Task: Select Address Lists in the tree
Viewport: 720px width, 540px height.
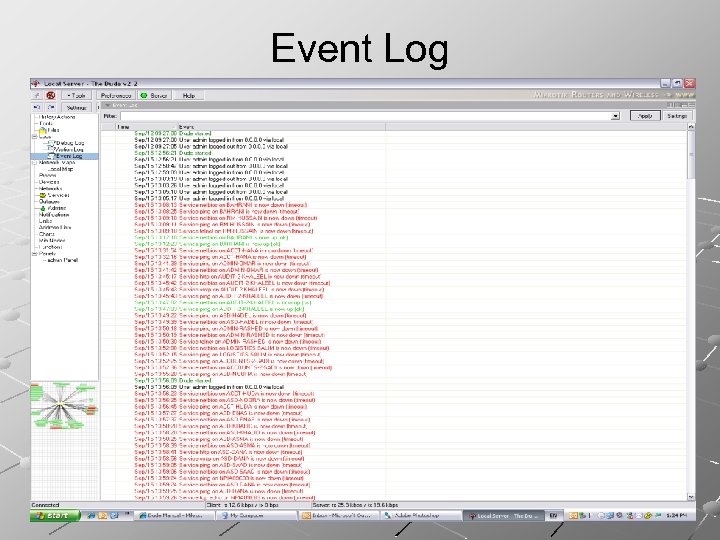Action: pos(55,227)
